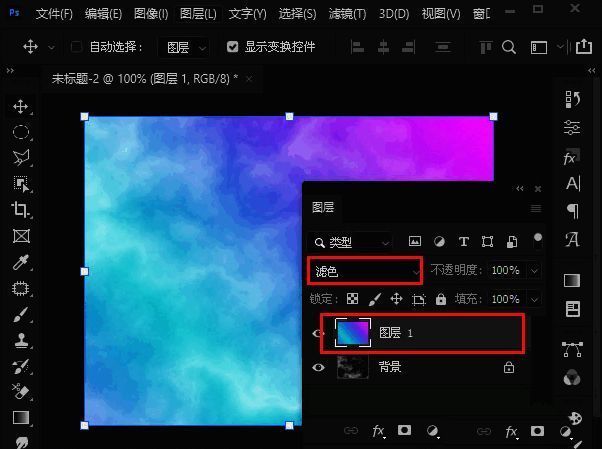The height and width of the screenshot is (449, 602).
Task: Select the Move tool in left toolbar
Action: (21, 106)
